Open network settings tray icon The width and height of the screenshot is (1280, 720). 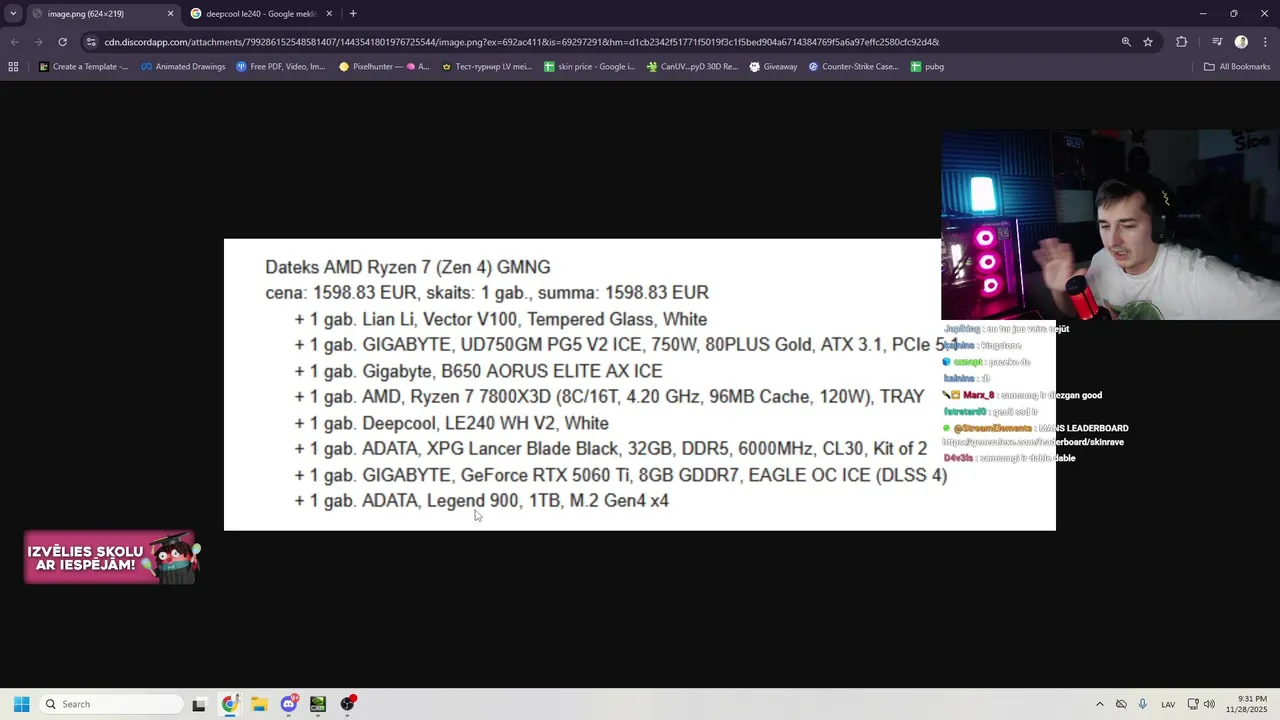click(x=1193, y=704)
